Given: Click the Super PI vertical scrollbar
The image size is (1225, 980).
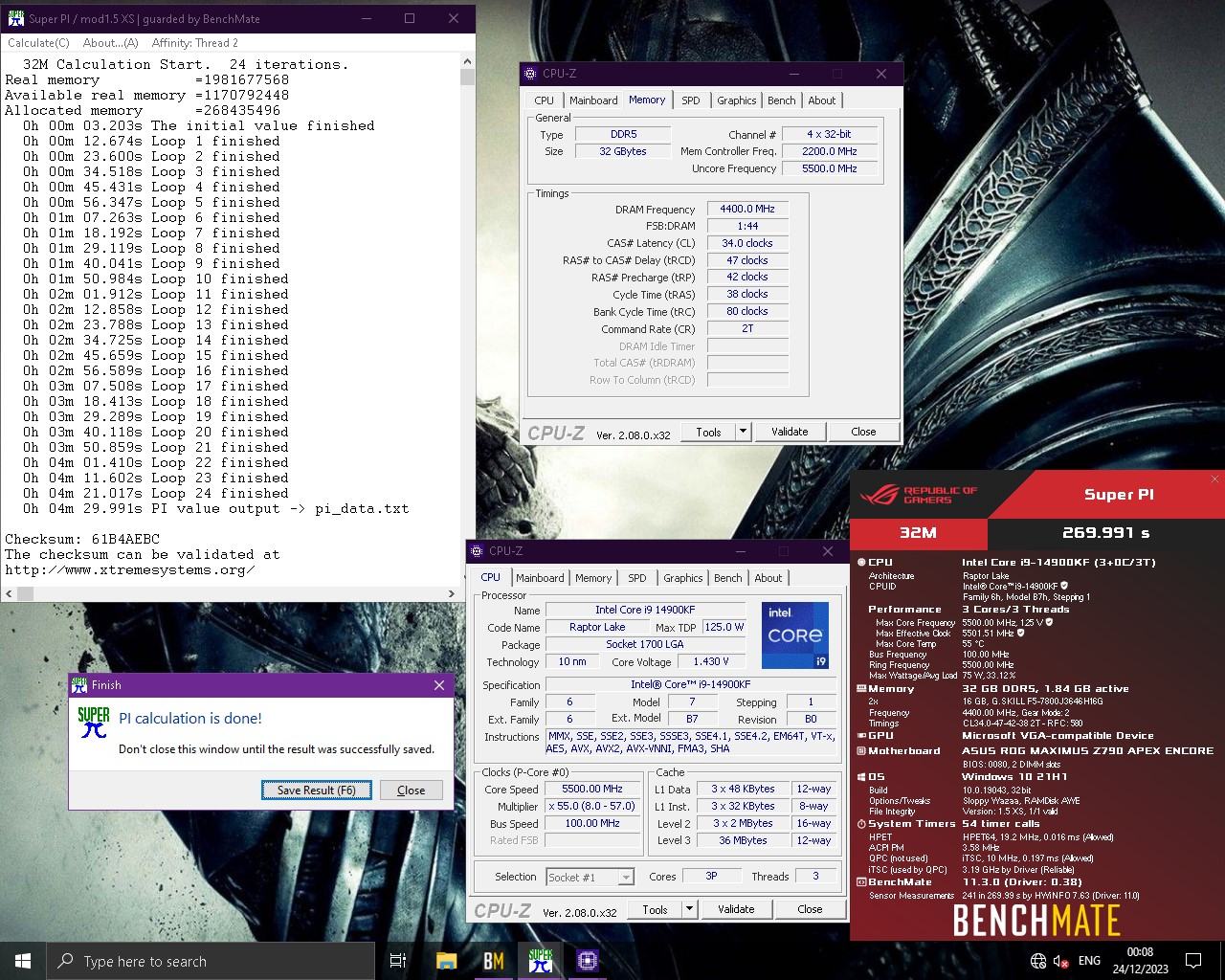Looking at the screenshot, I should [467, 320].
